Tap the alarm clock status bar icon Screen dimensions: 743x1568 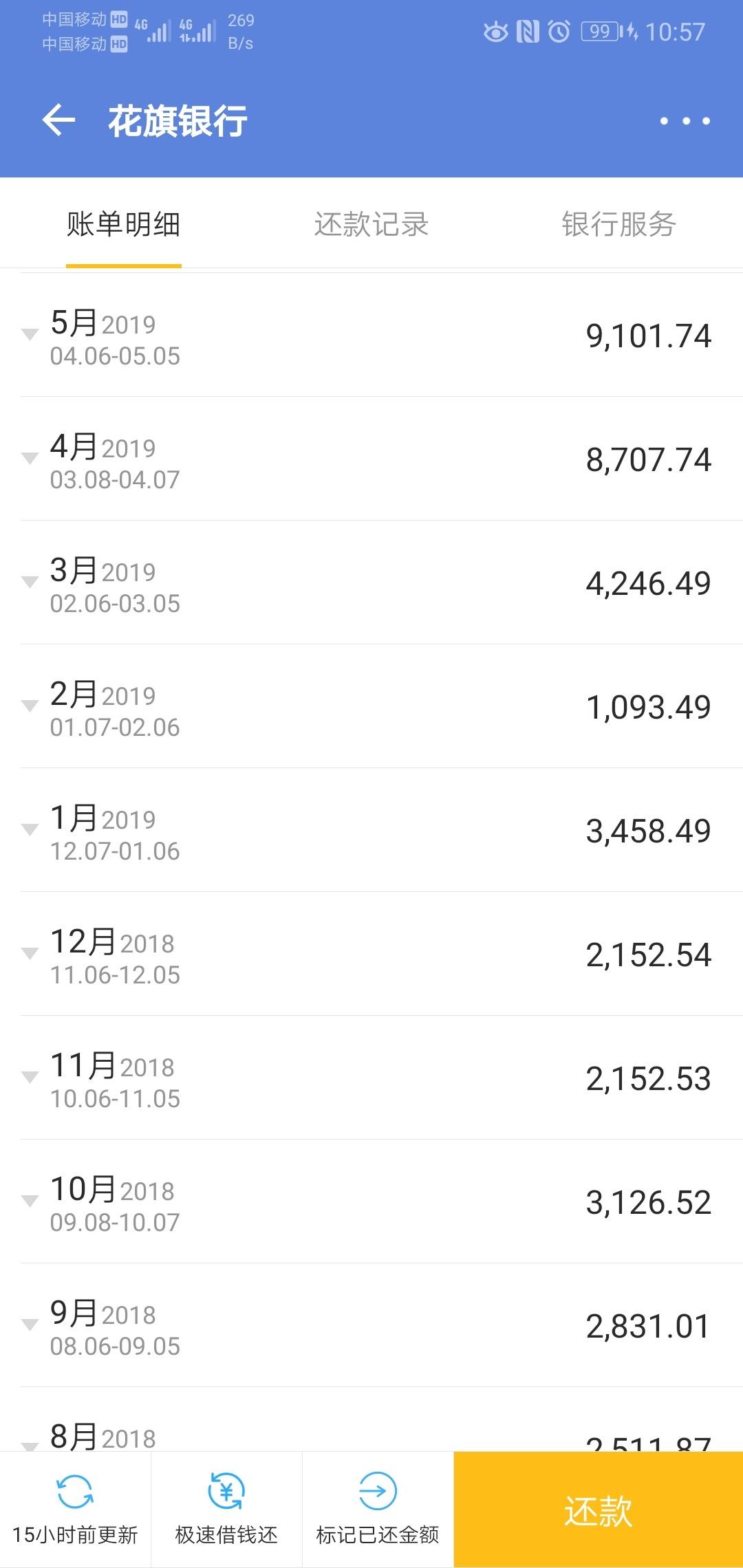(x=559, y=32)
